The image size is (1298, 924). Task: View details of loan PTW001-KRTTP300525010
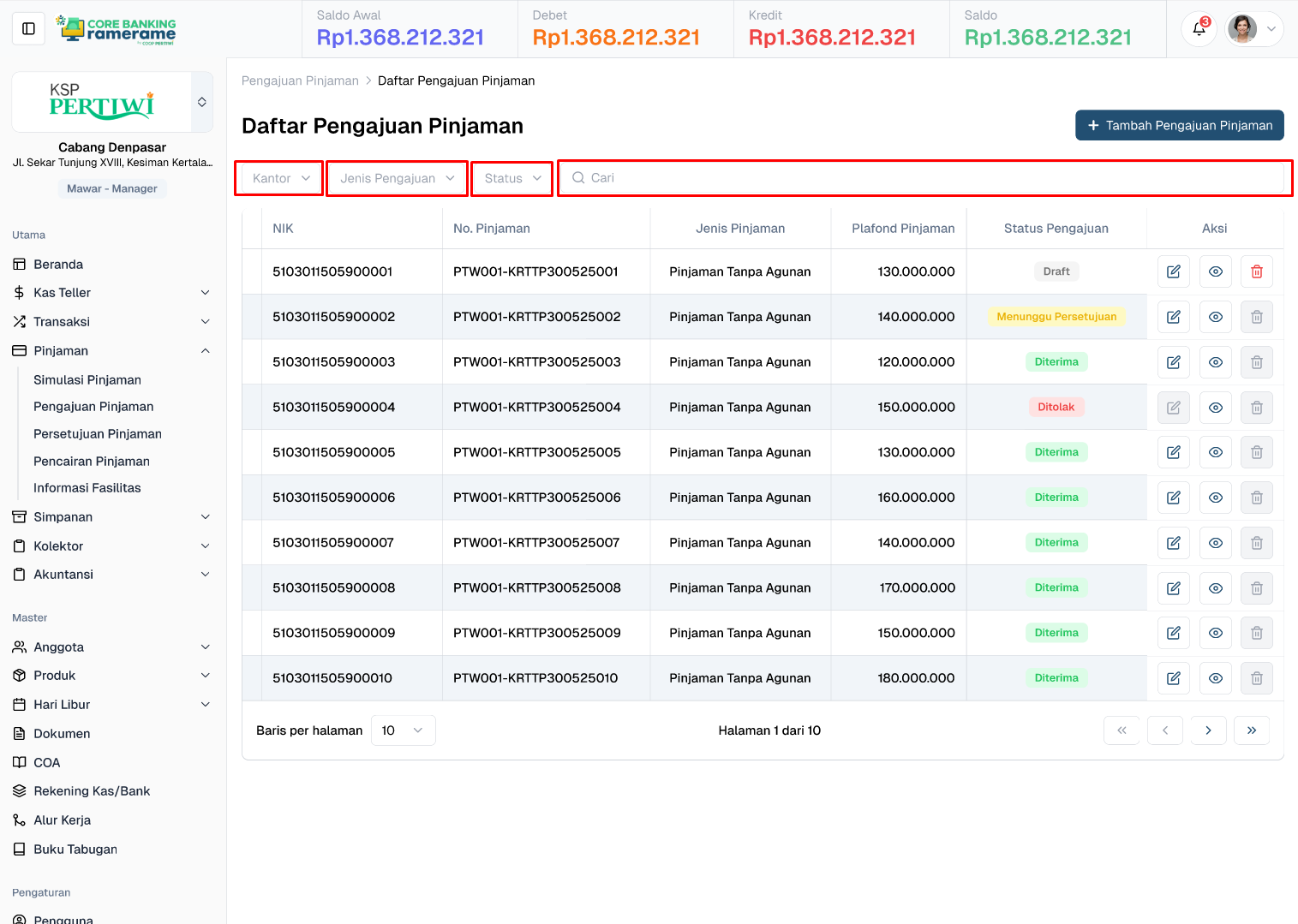(1215, 678)
